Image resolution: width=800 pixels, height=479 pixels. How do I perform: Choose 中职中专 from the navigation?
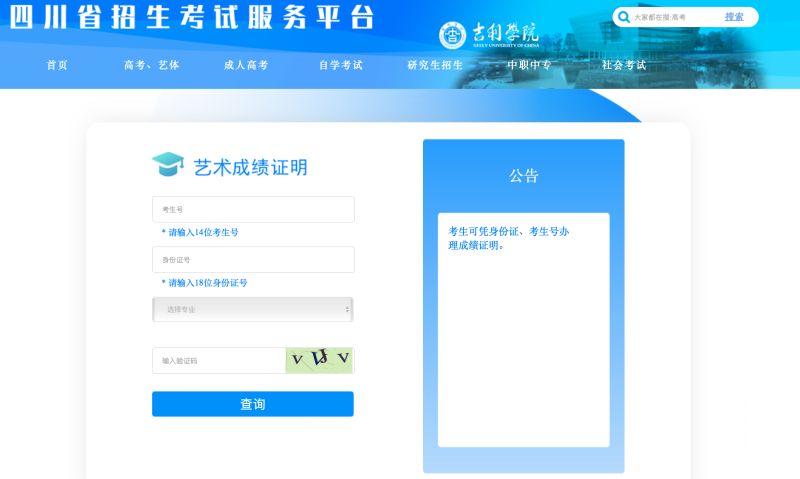(529, 65)
